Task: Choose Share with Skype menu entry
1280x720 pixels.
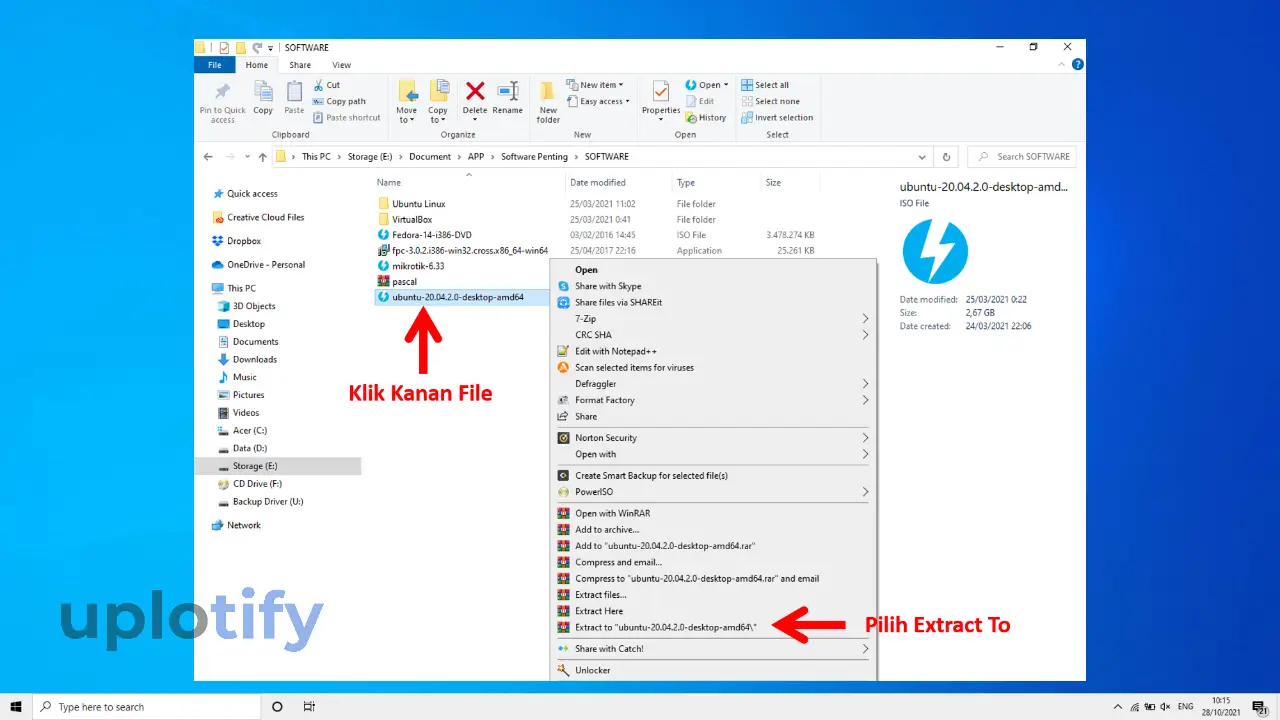Action: [x=714, y=286]
